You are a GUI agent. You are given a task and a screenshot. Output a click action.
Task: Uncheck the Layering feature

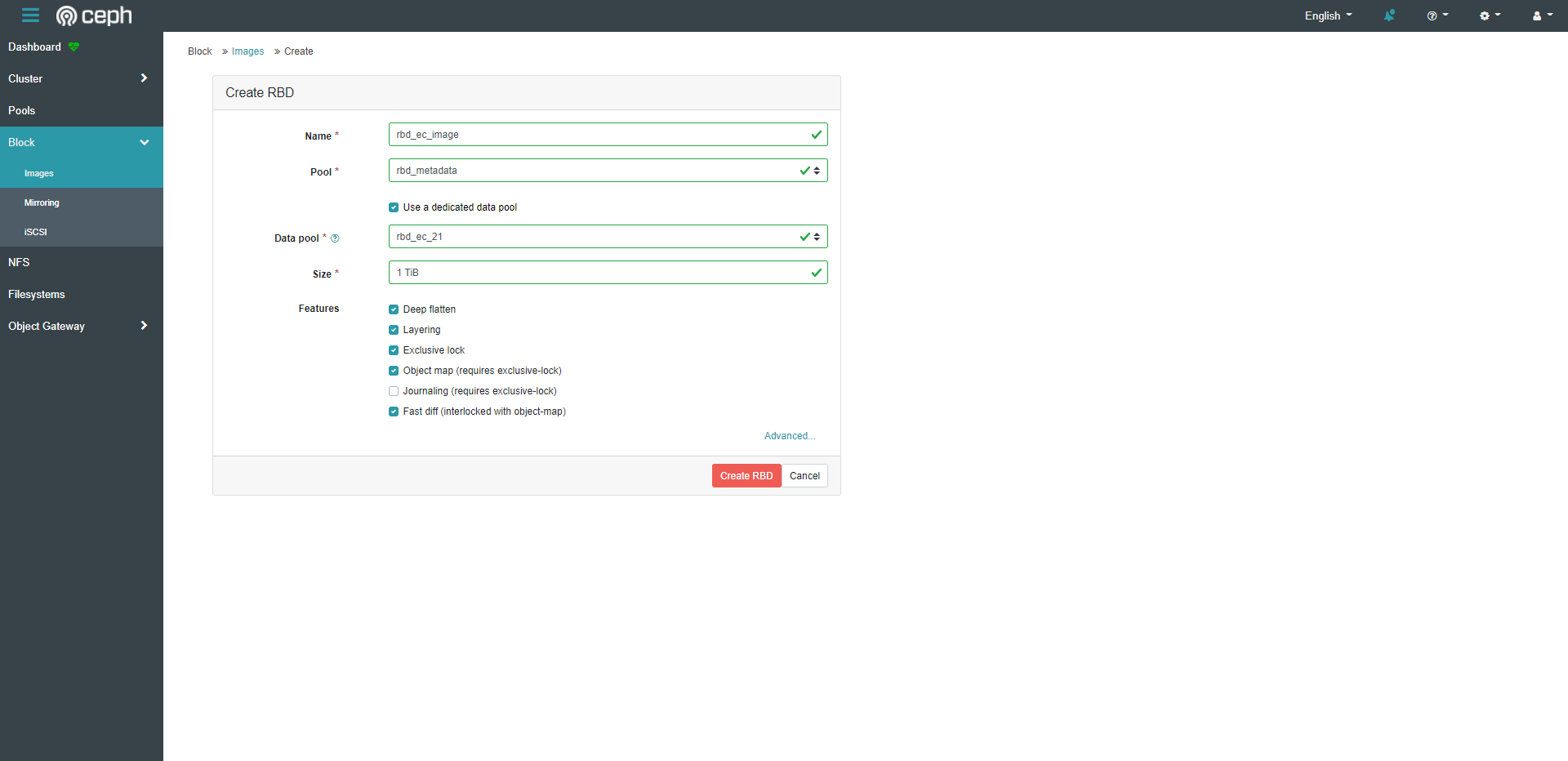(394, 330)
